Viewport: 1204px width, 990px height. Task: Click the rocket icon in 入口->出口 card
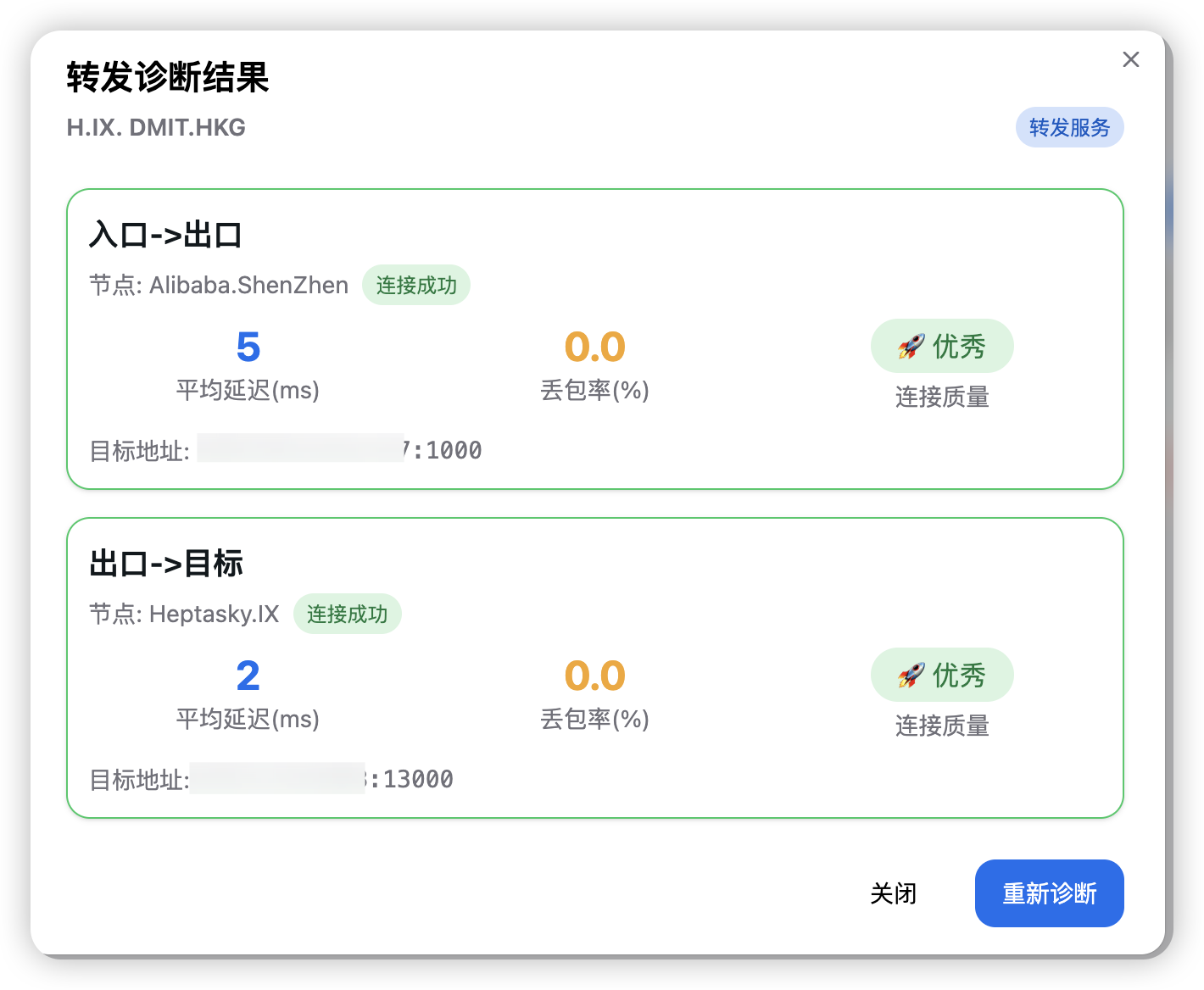911,346
